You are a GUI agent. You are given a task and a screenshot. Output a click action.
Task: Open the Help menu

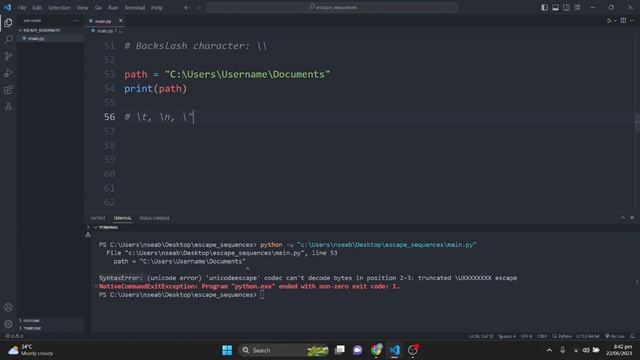[157, 8]
